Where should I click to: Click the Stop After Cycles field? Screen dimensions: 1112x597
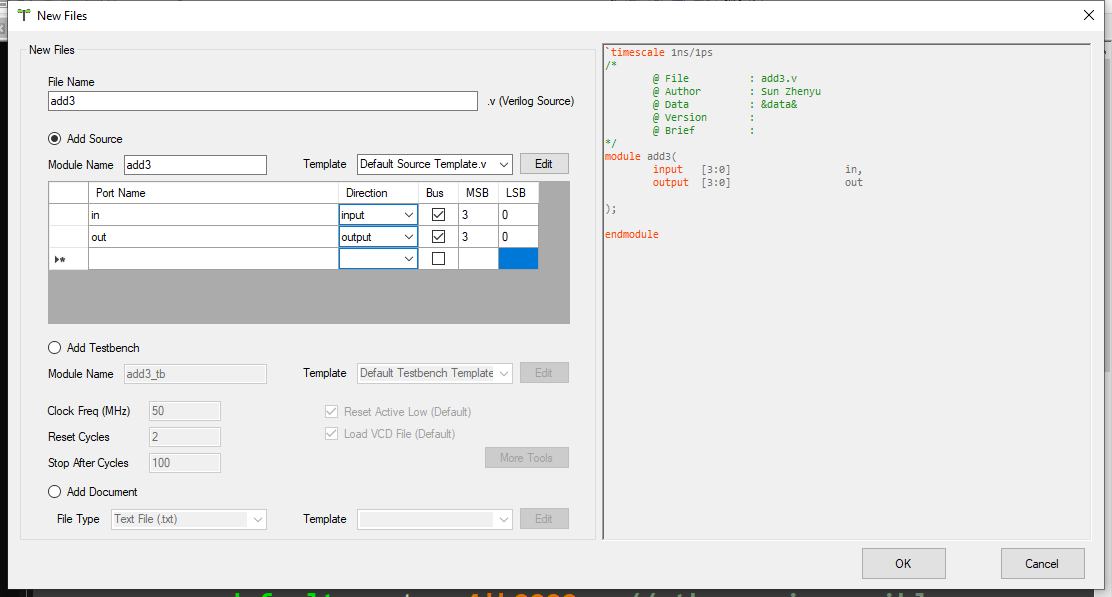point(184,463)
